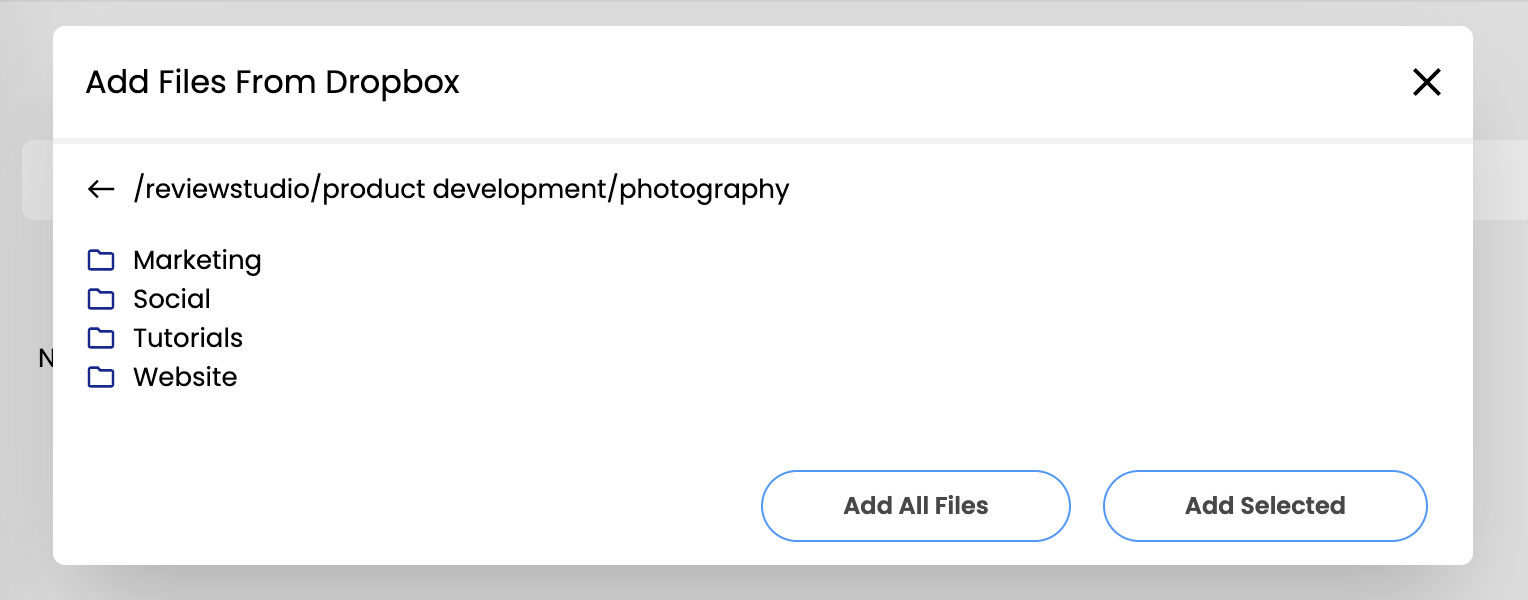
Task: Click the dimmed backdrop below the dialog
Action: pos(764,584)
